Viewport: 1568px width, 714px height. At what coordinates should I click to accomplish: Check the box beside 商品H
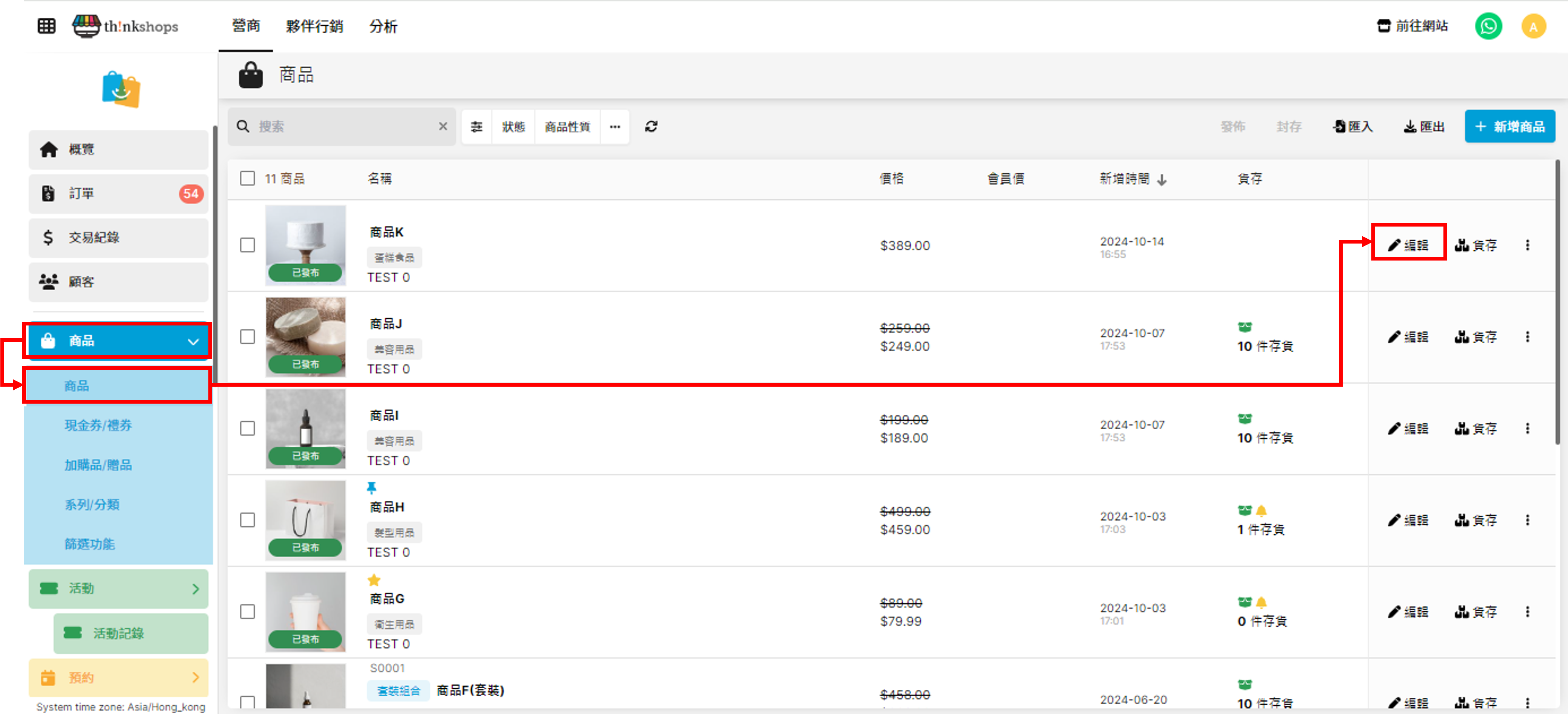coord(247,520)
